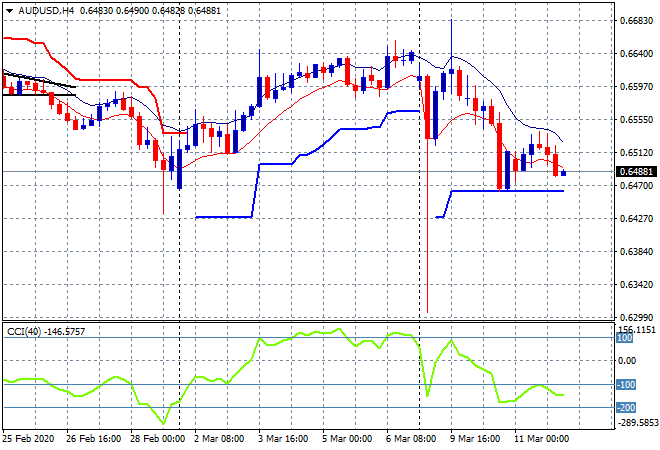Click the last blue candlestick at the current price

[564, 173]
